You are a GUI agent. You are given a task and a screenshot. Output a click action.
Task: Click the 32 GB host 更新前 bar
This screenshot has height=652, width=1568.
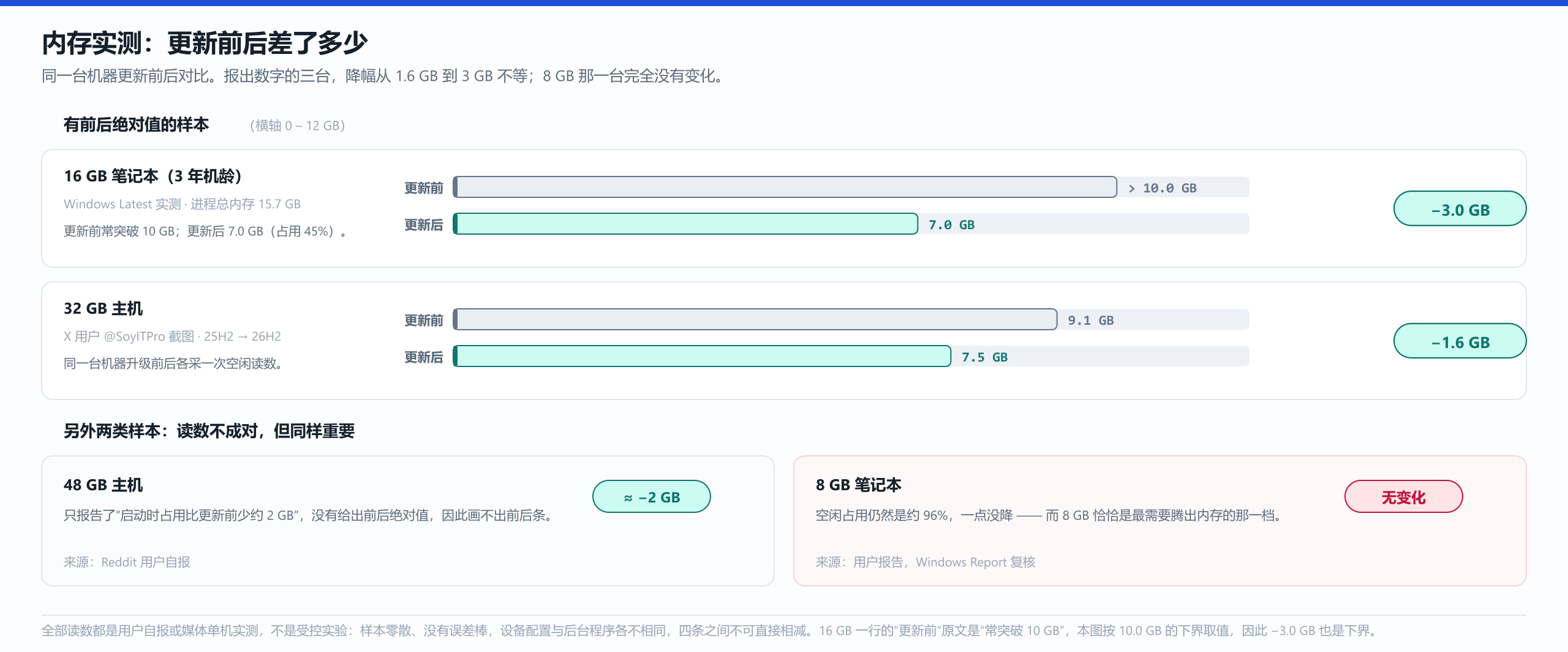pyautogui.click(x=755, y=319)
